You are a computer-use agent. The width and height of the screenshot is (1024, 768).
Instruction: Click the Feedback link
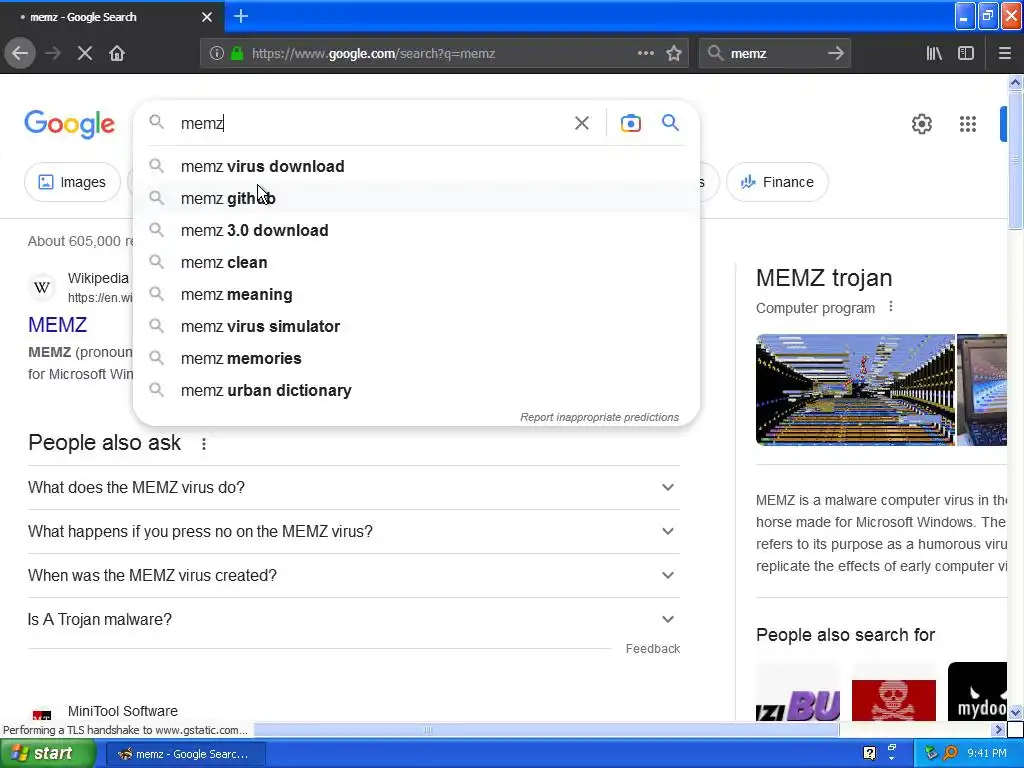tap(652, 648)
